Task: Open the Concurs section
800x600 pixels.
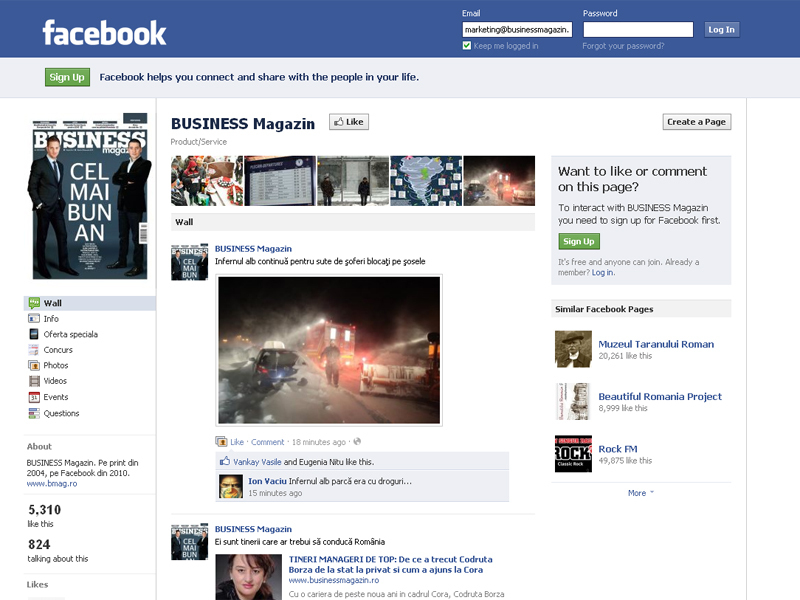Action: [58, 349]
